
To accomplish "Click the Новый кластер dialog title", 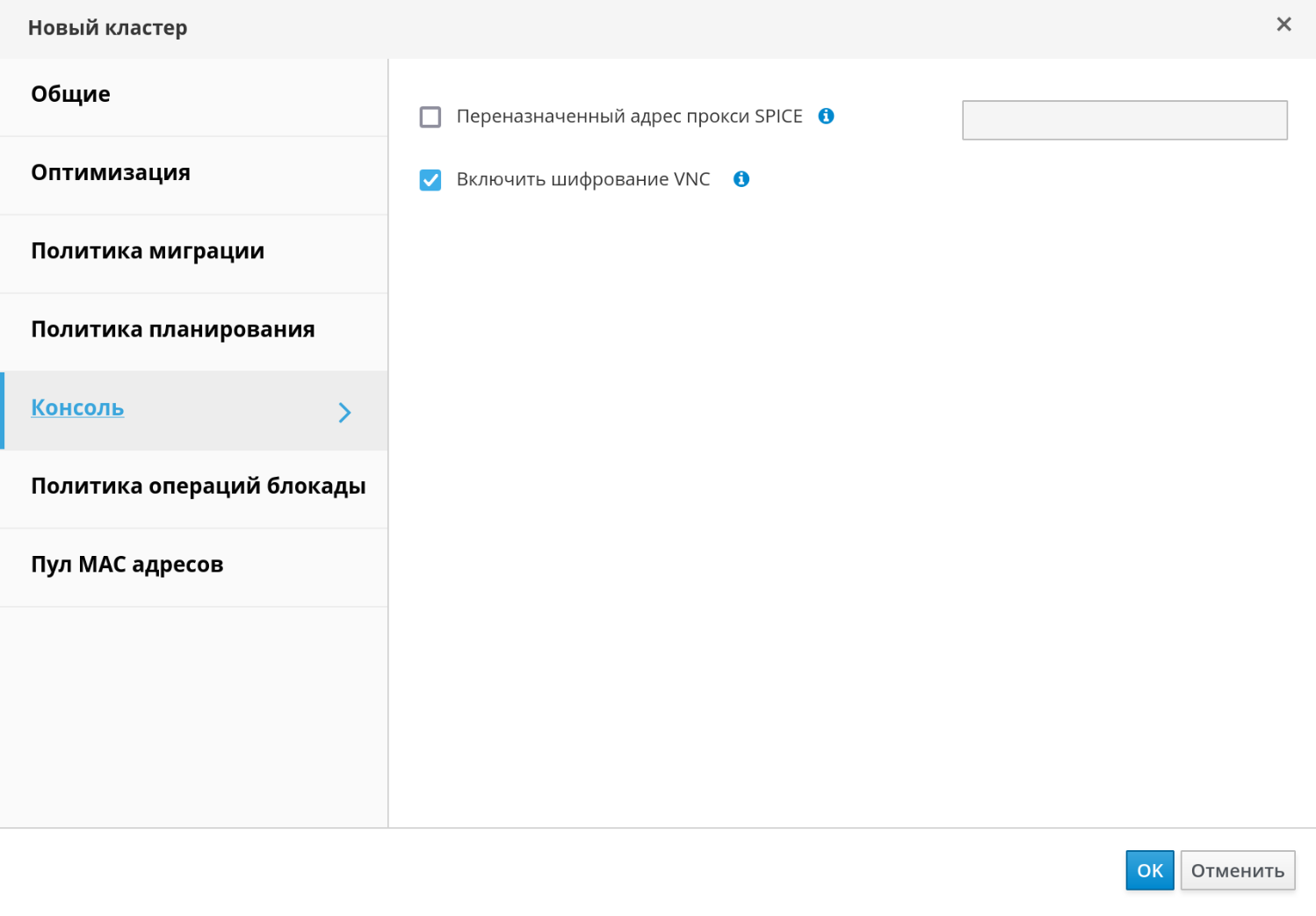I will pos(108,28).
